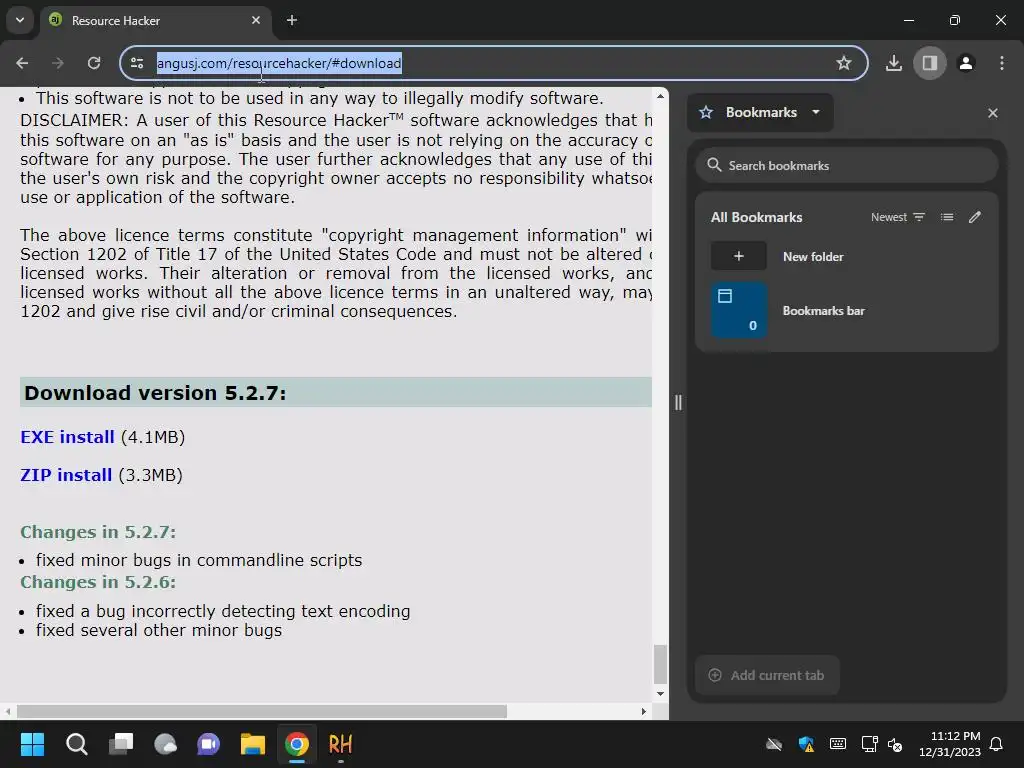Open Windows taskbar search

[76, 744]
